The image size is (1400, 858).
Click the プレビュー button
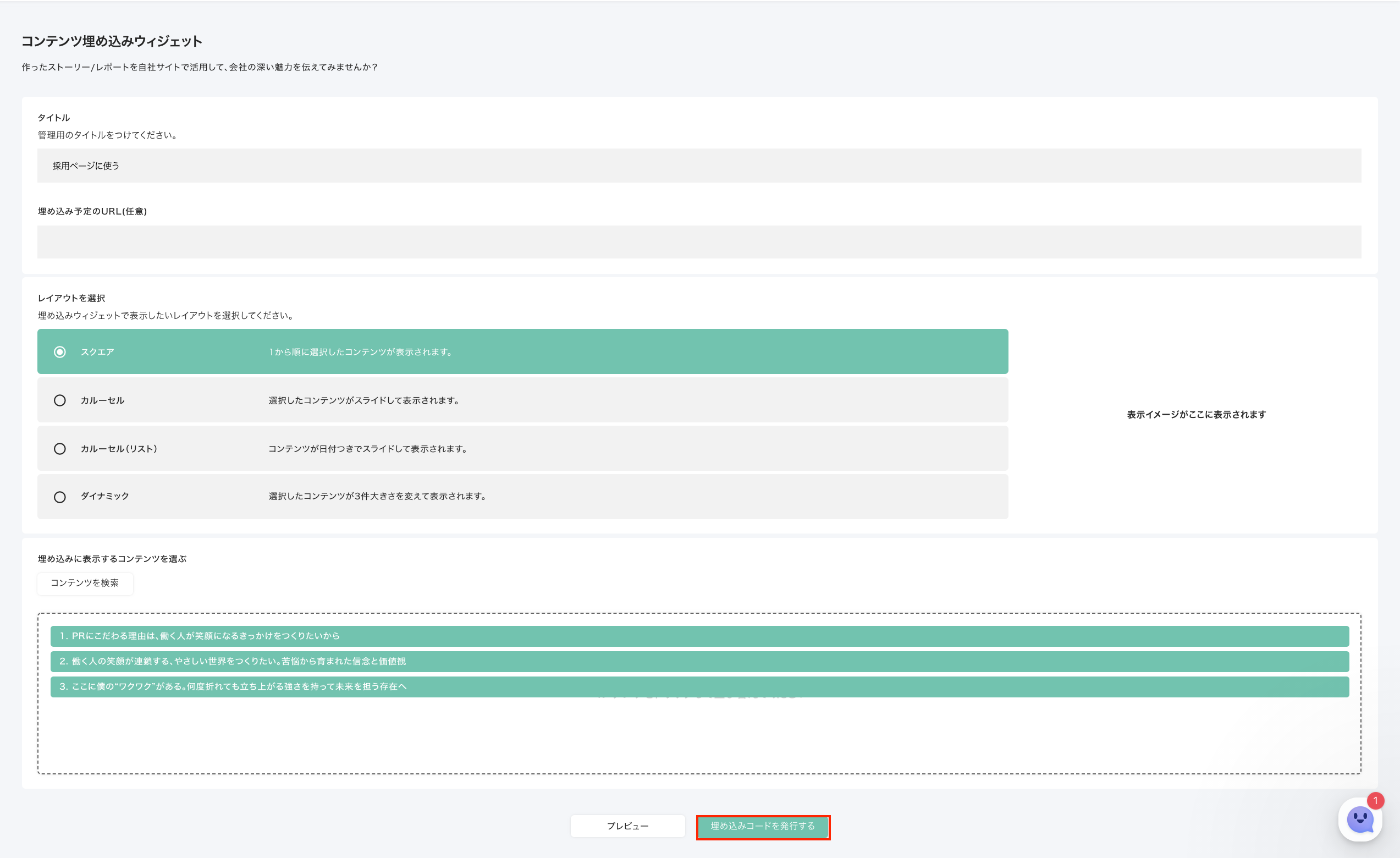pyautogui.click(x=627, y=826)
